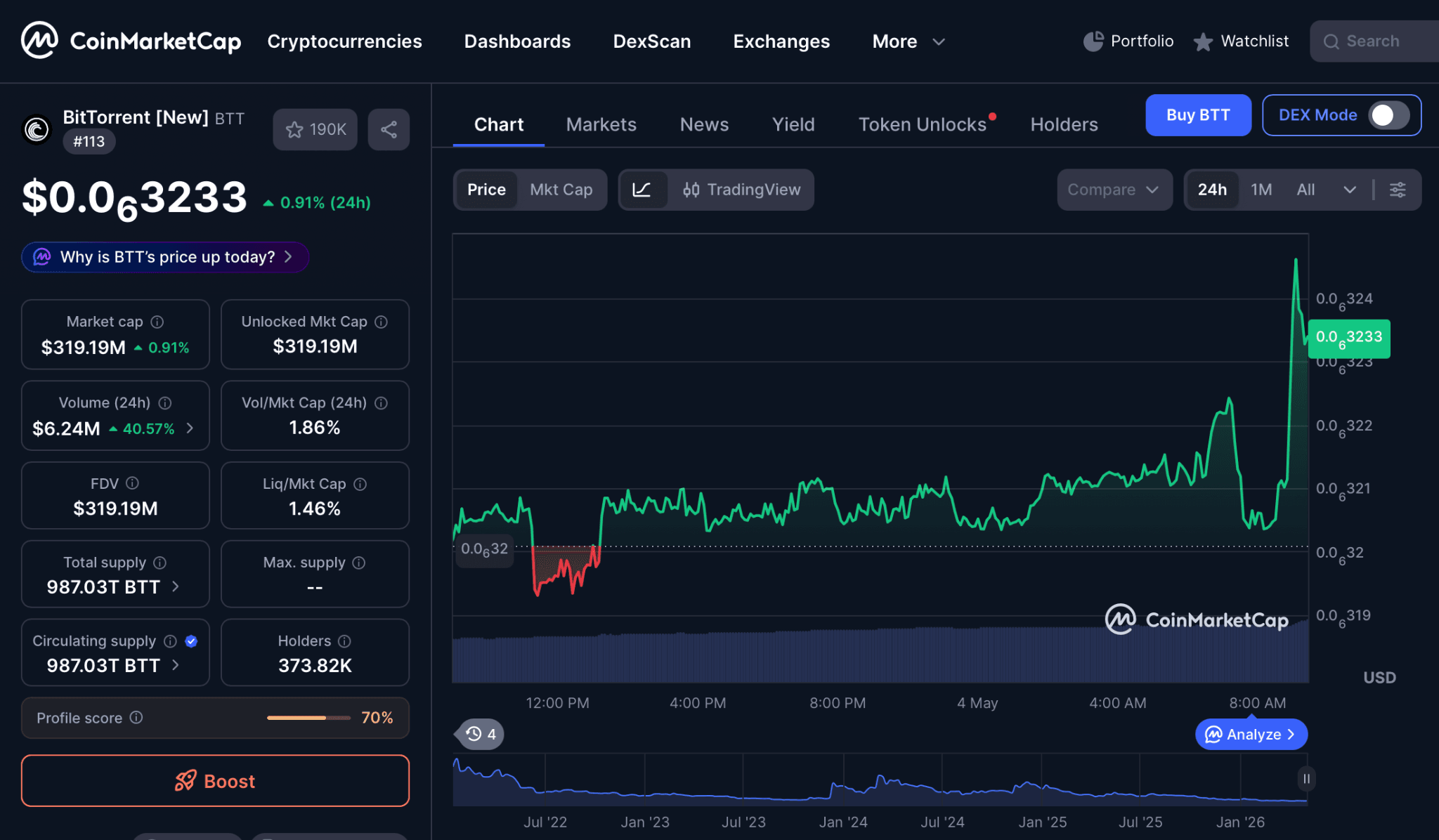Open the Exchanges menu
This screenshot has width=1439, height=840.
click(x=781, y=41)
